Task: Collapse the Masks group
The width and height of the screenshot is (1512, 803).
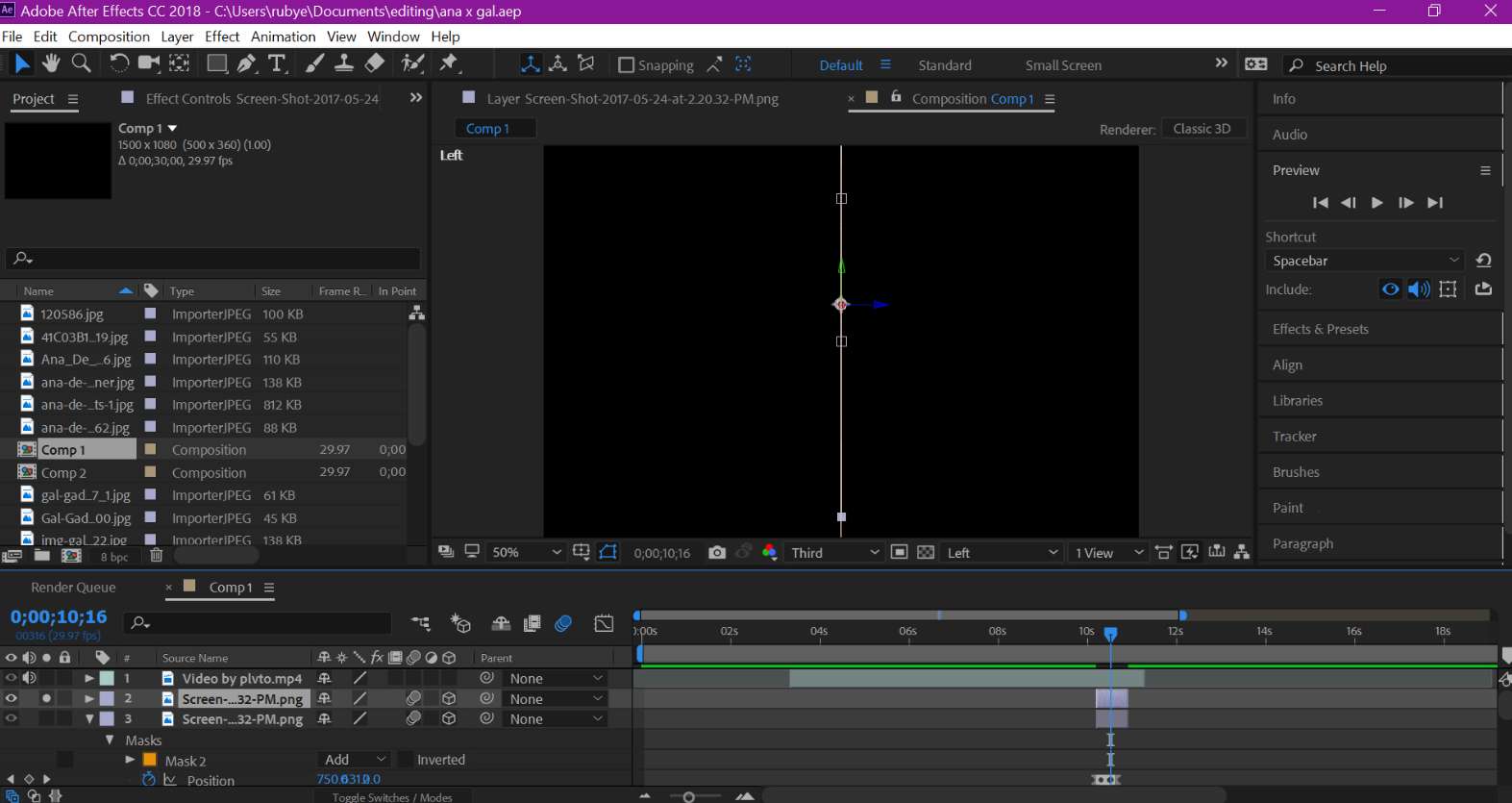Action: coord(110,740)
